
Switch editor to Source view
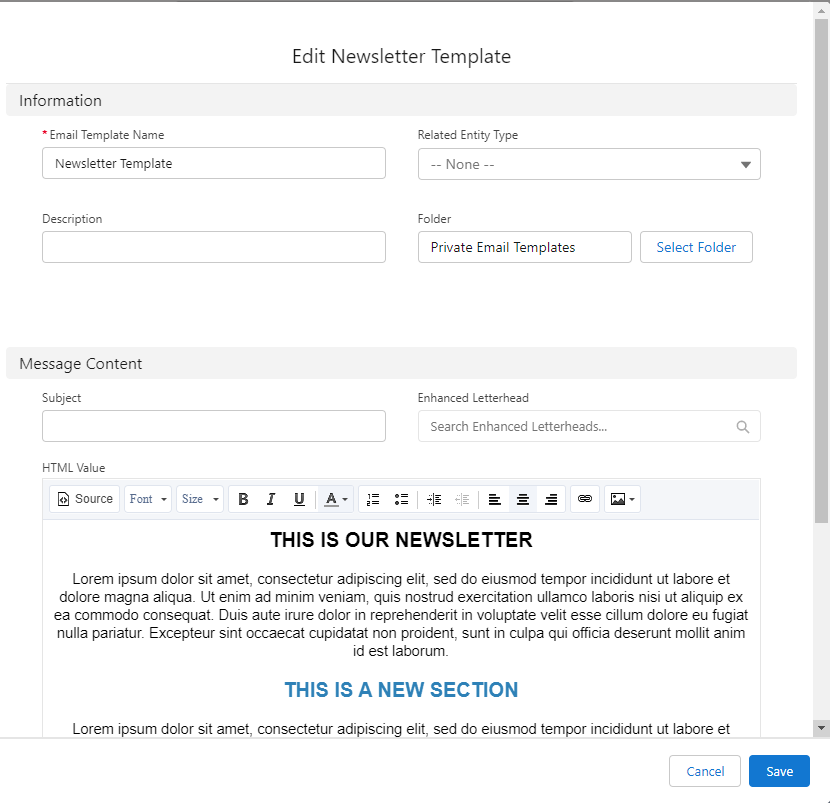pos(85,499)
